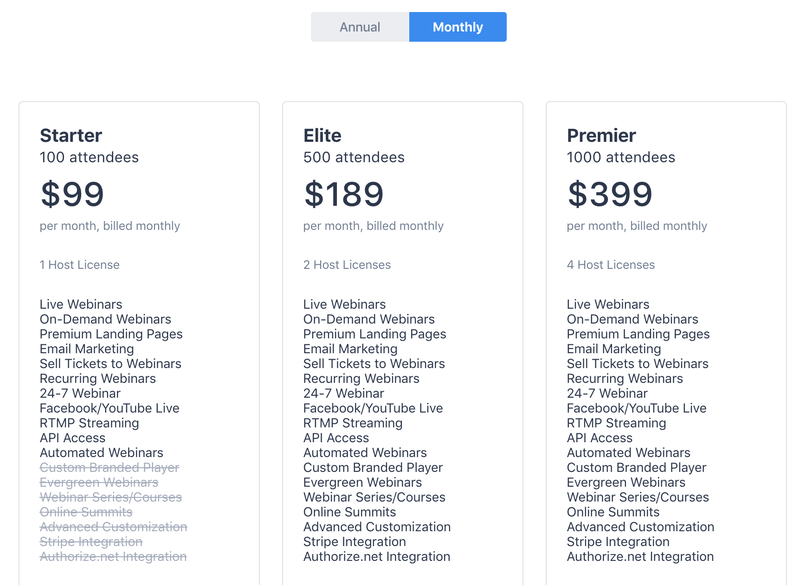Select the Monthly billing option
This screenshot has width=800, height=585.
(x=458, y=27)
